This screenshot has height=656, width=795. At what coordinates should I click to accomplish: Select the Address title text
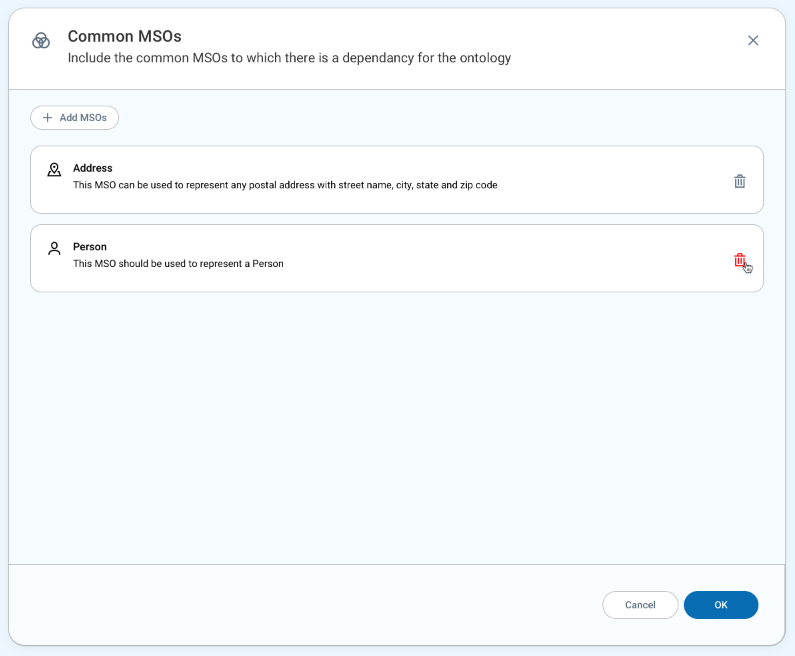point(93,168)
